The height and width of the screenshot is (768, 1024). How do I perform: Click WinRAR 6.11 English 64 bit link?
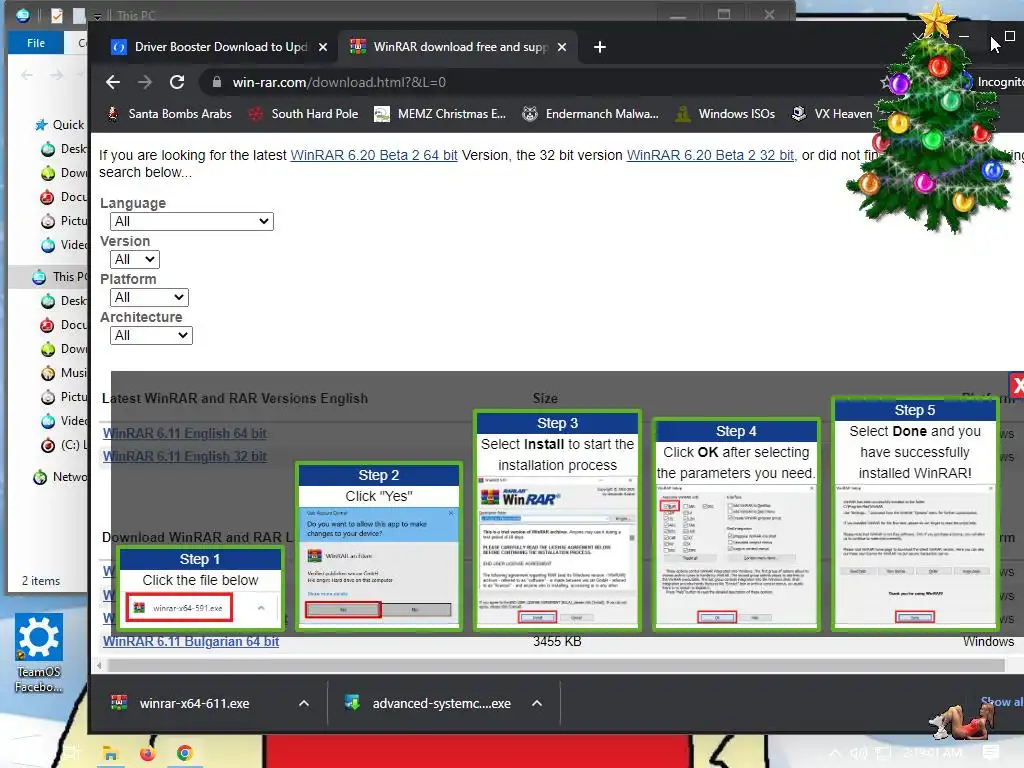coord(184,433)
